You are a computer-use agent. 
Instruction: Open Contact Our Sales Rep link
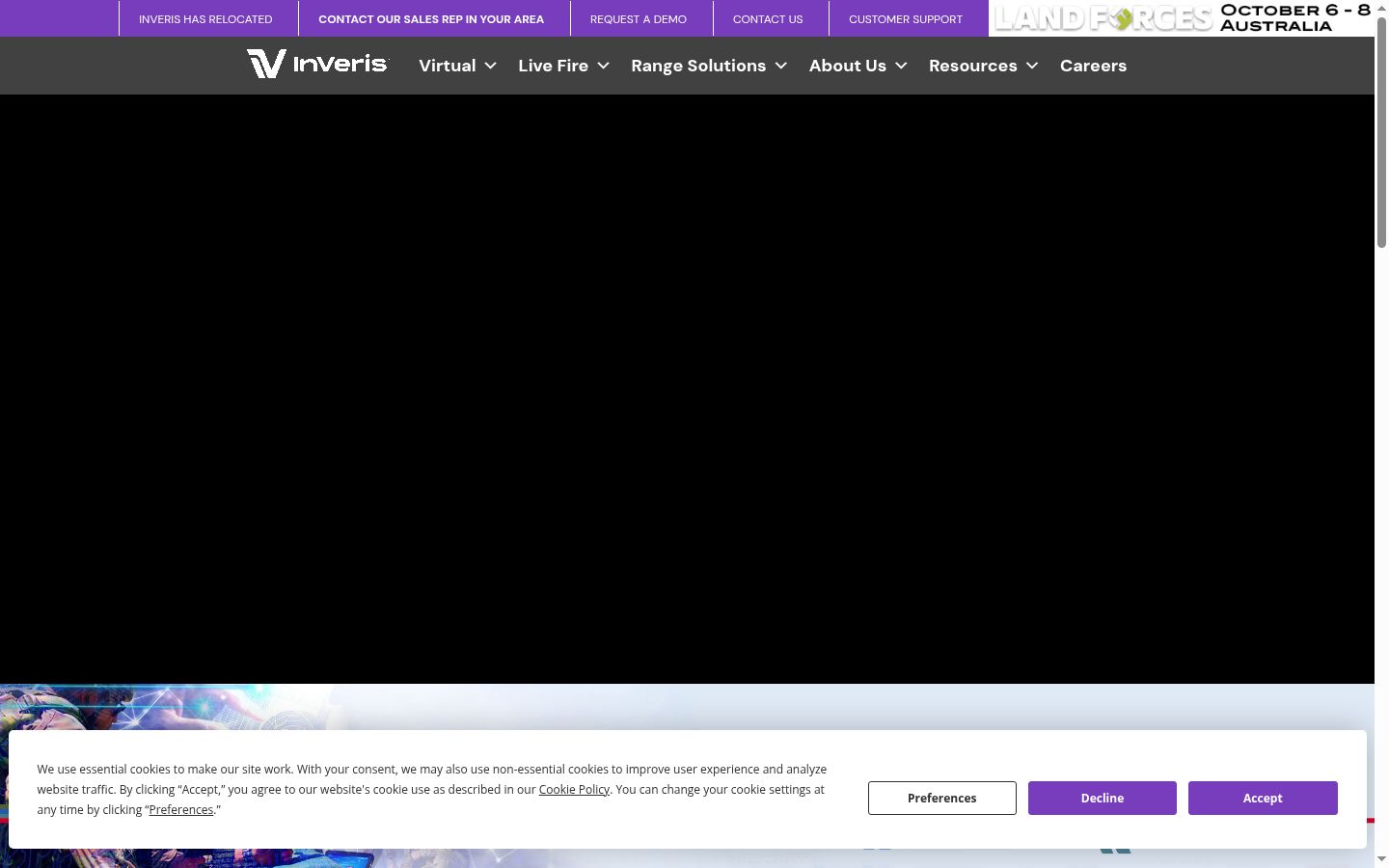(x=431, y=19)
